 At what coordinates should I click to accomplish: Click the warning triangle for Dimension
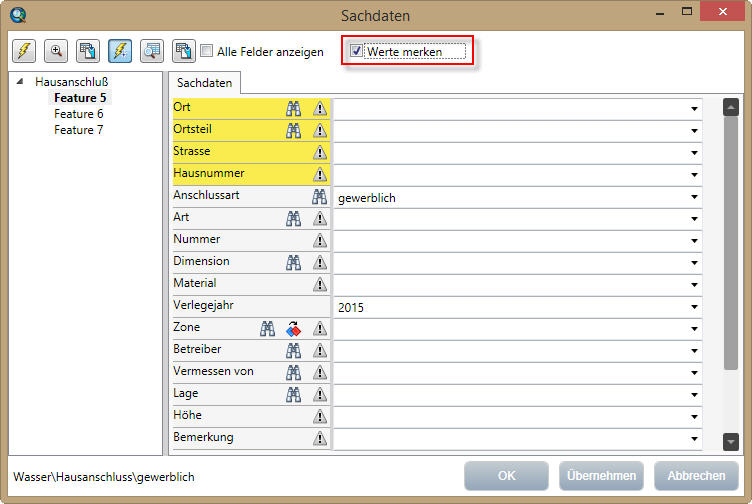[x=320, y=262]
